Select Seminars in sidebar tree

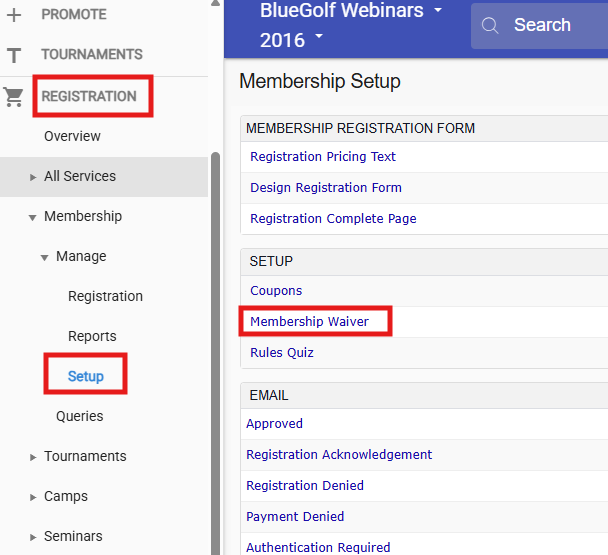coord(73,536)
